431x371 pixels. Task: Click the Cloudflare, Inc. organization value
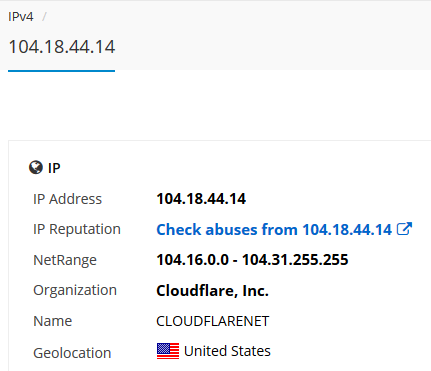click(x=212, y=291)
